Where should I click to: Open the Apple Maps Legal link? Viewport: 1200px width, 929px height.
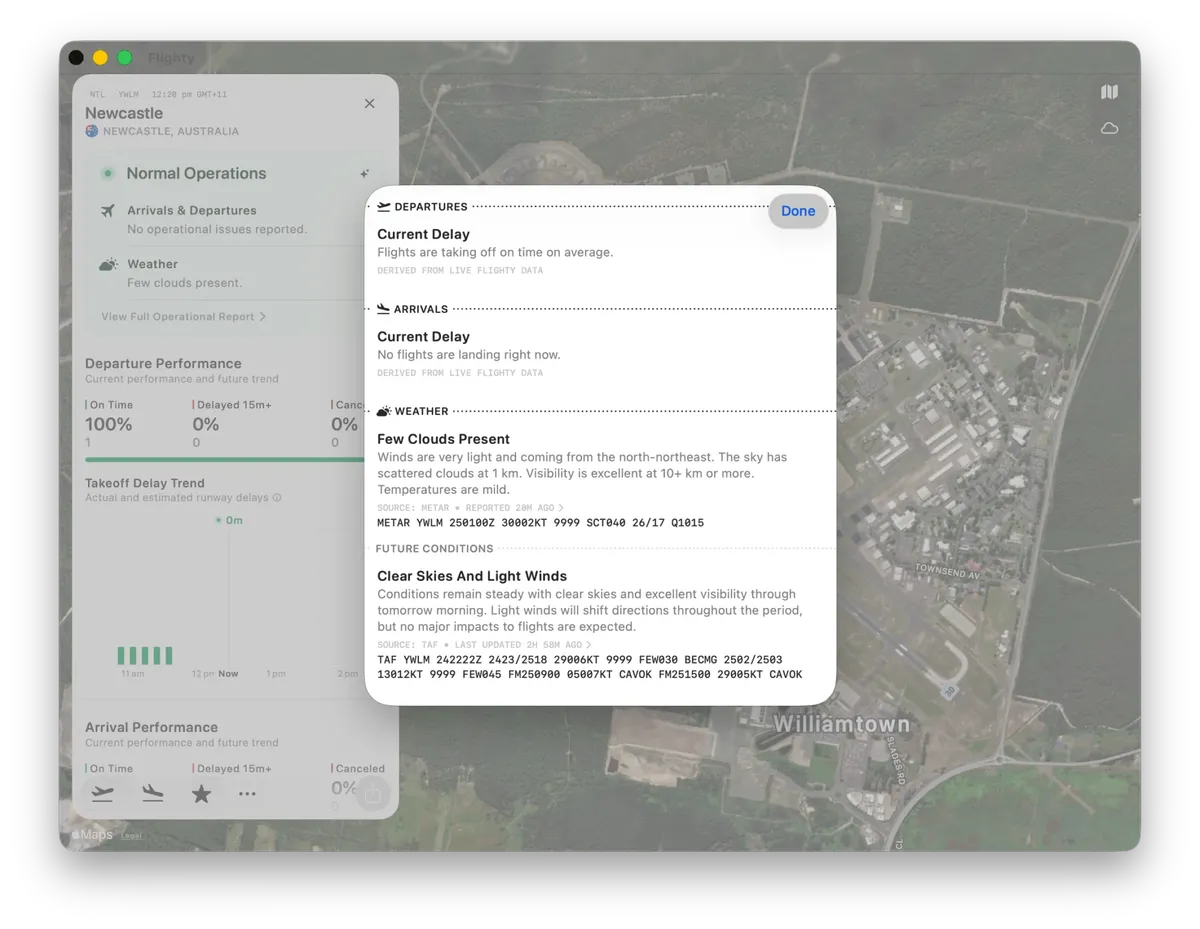[131, 836]
